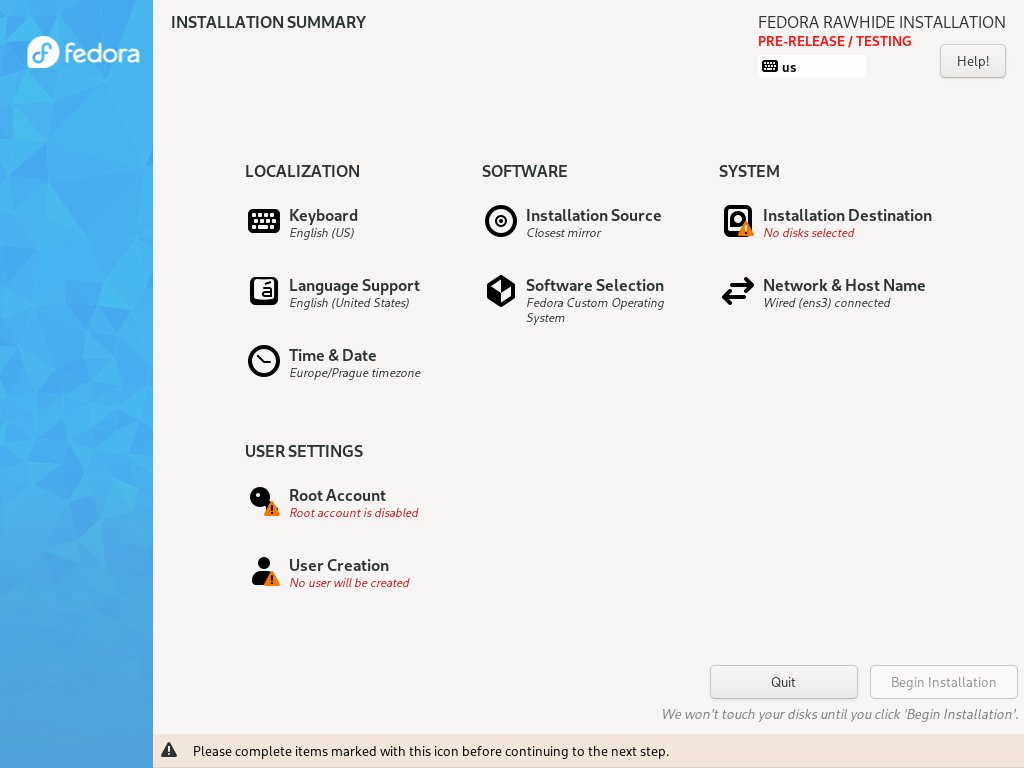Click 'English (US)' keyboard status text
1024x768 pixels.
(321, 233)
